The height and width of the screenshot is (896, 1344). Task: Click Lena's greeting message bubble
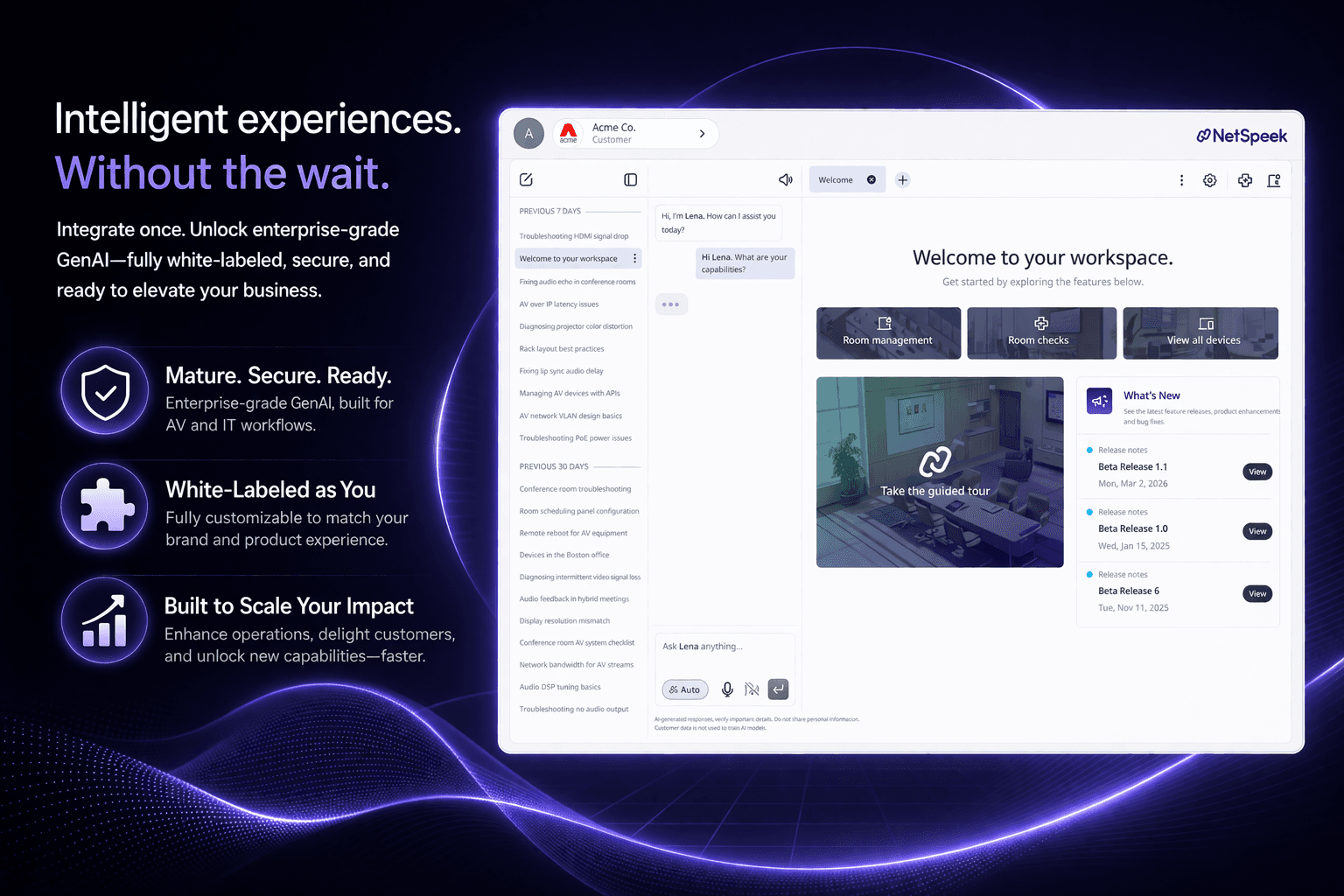(718, 222)
